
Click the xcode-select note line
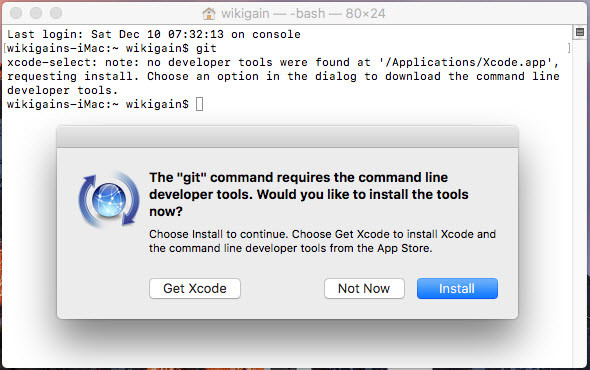(x=283, y=62)
